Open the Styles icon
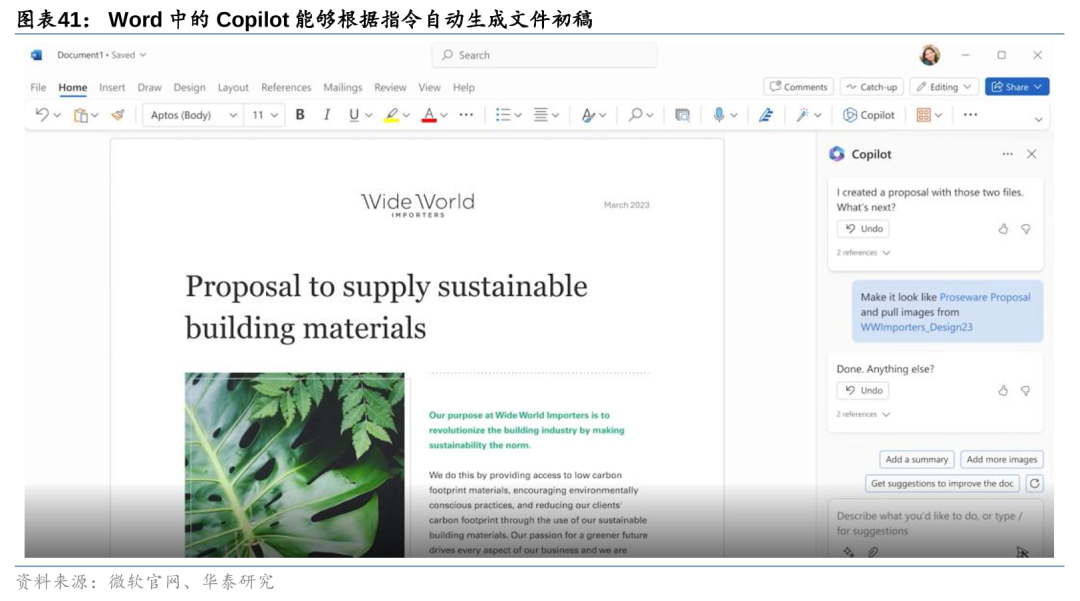This screenshot has width=1080, height=601. point(588,115)
